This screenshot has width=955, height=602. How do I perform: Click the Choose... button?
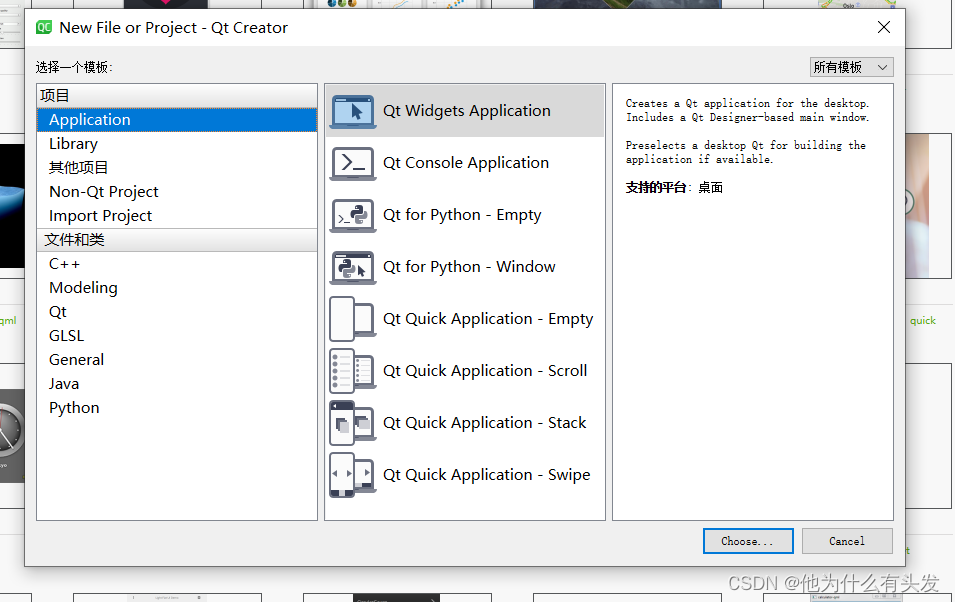click(748, 541)
